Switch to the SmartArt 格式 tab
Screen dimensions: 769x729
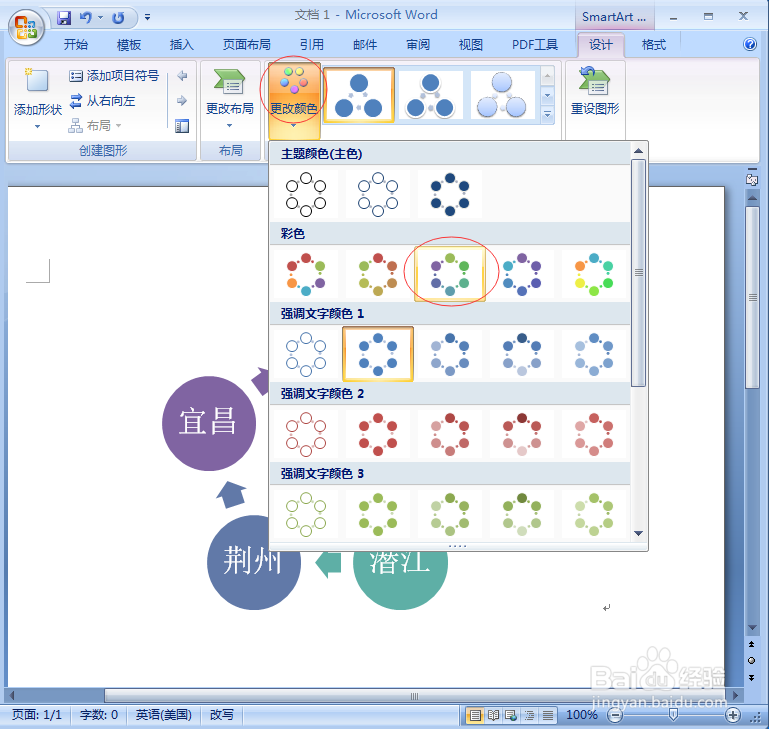[x=654, y=45]
